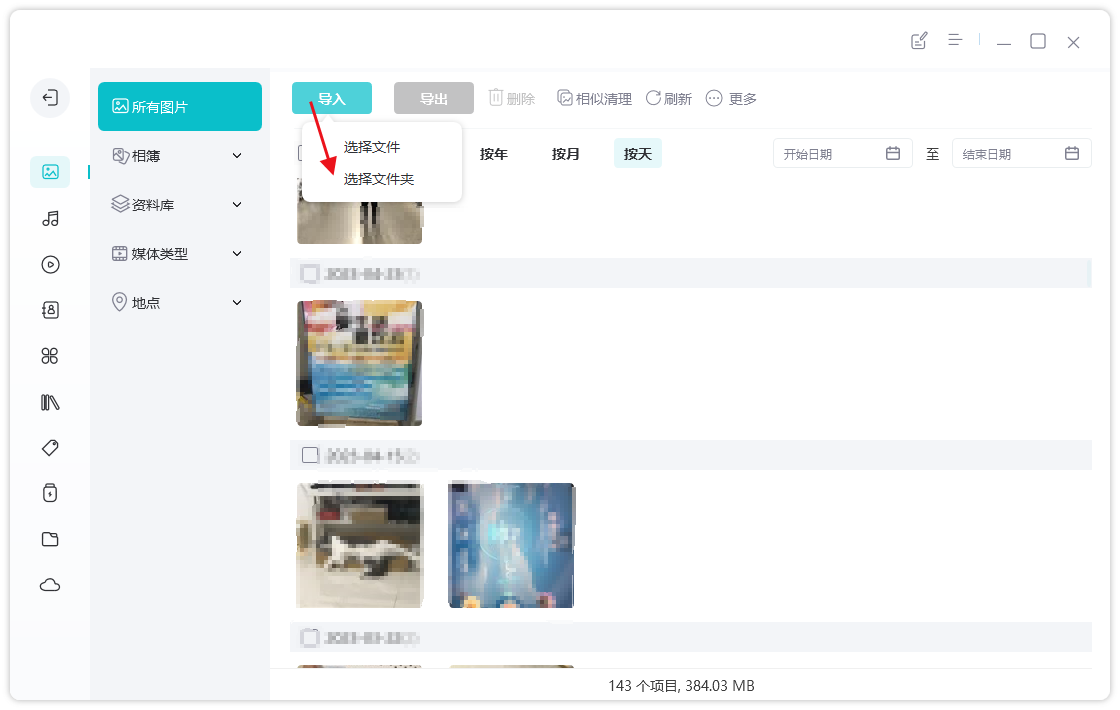Open the Music section in sidebar
This screenshot has height=710, width=1120.
[x=50, y=218]
